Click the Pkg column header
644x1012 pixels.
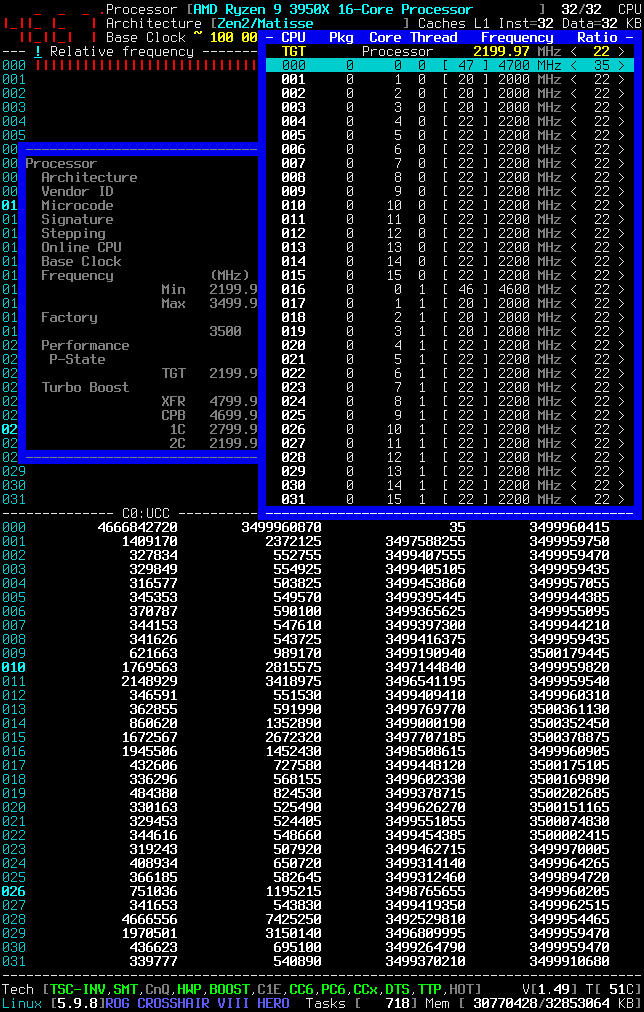pyautogui.click(x=341, y=37)
